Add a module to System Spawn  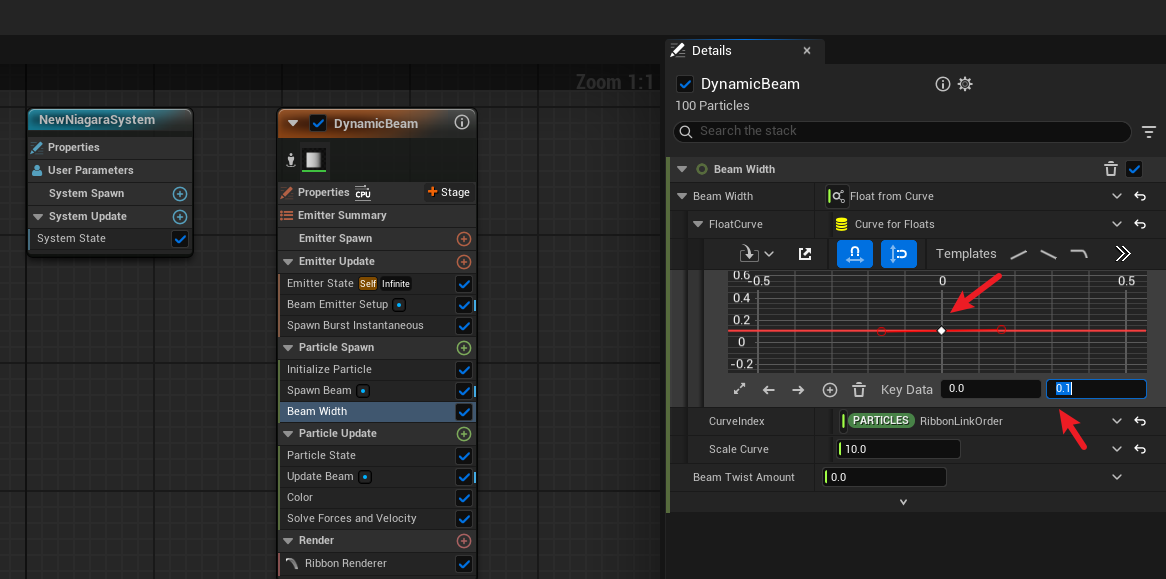(180, 194)
